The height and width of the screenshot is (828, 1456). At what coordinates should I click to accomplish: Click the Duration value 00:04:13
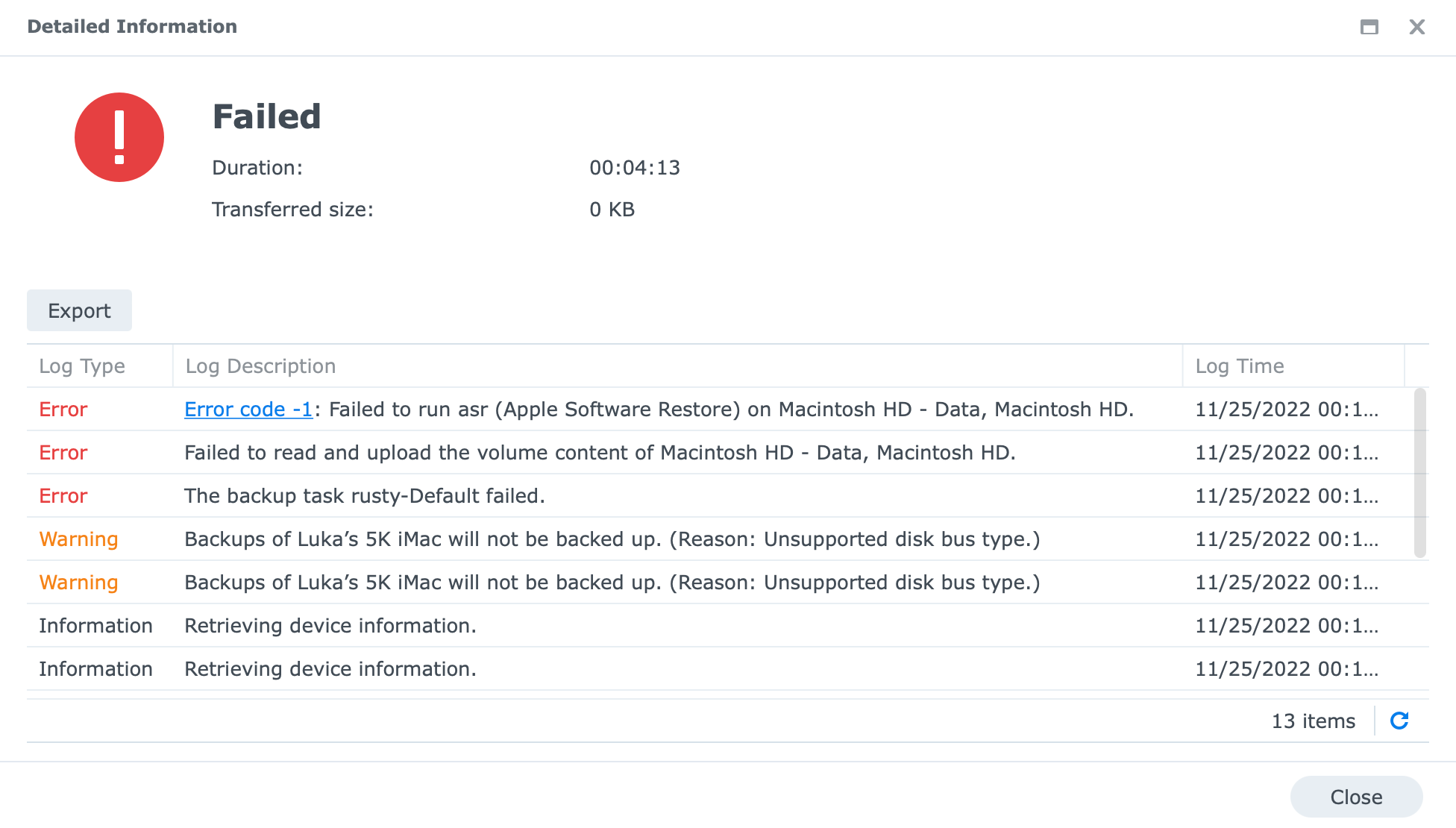(x=635, y=168)
